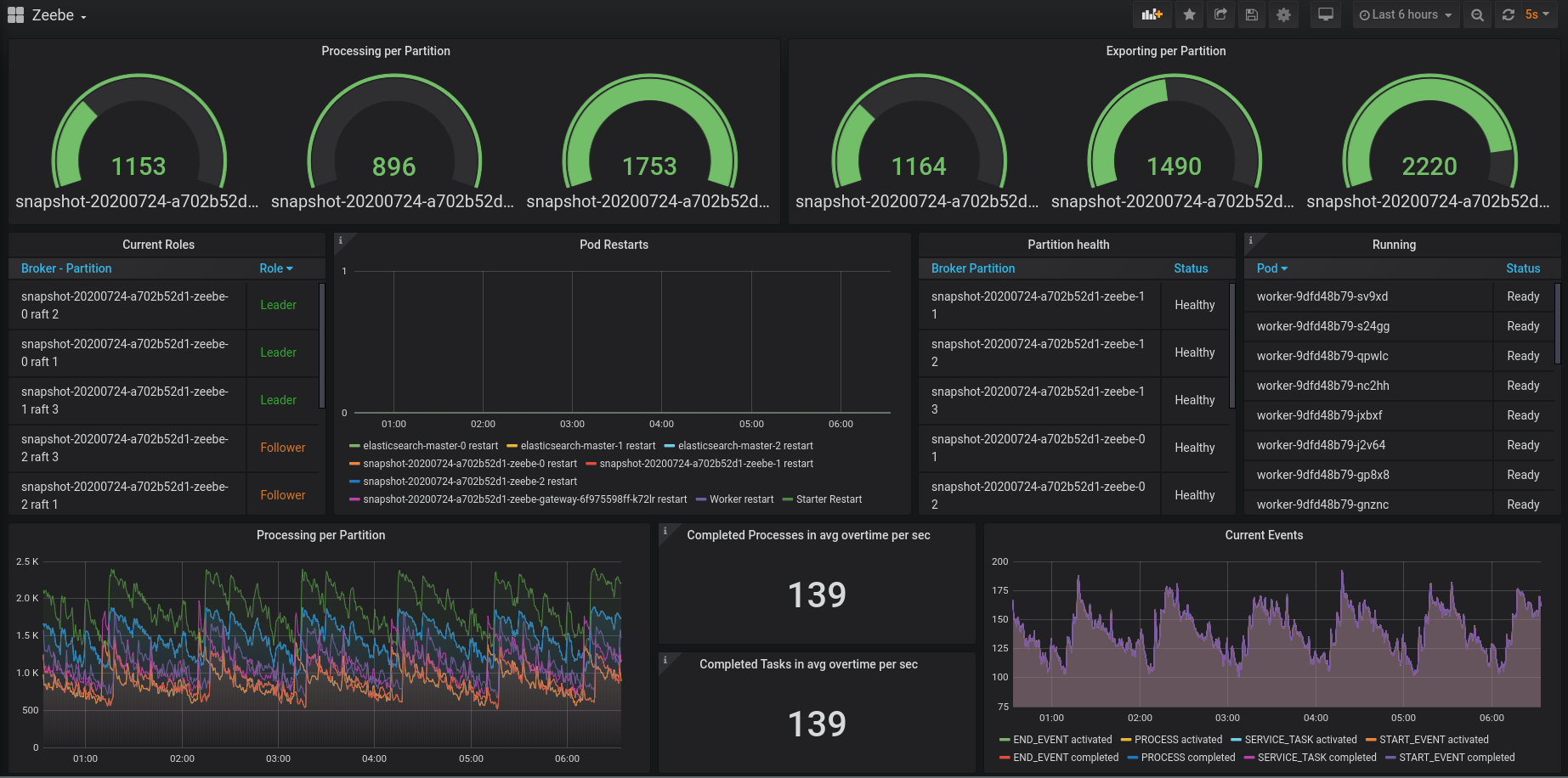
Task: Toggle elasticsearch-master-2 restart legend series
Action: click(745, 446)
